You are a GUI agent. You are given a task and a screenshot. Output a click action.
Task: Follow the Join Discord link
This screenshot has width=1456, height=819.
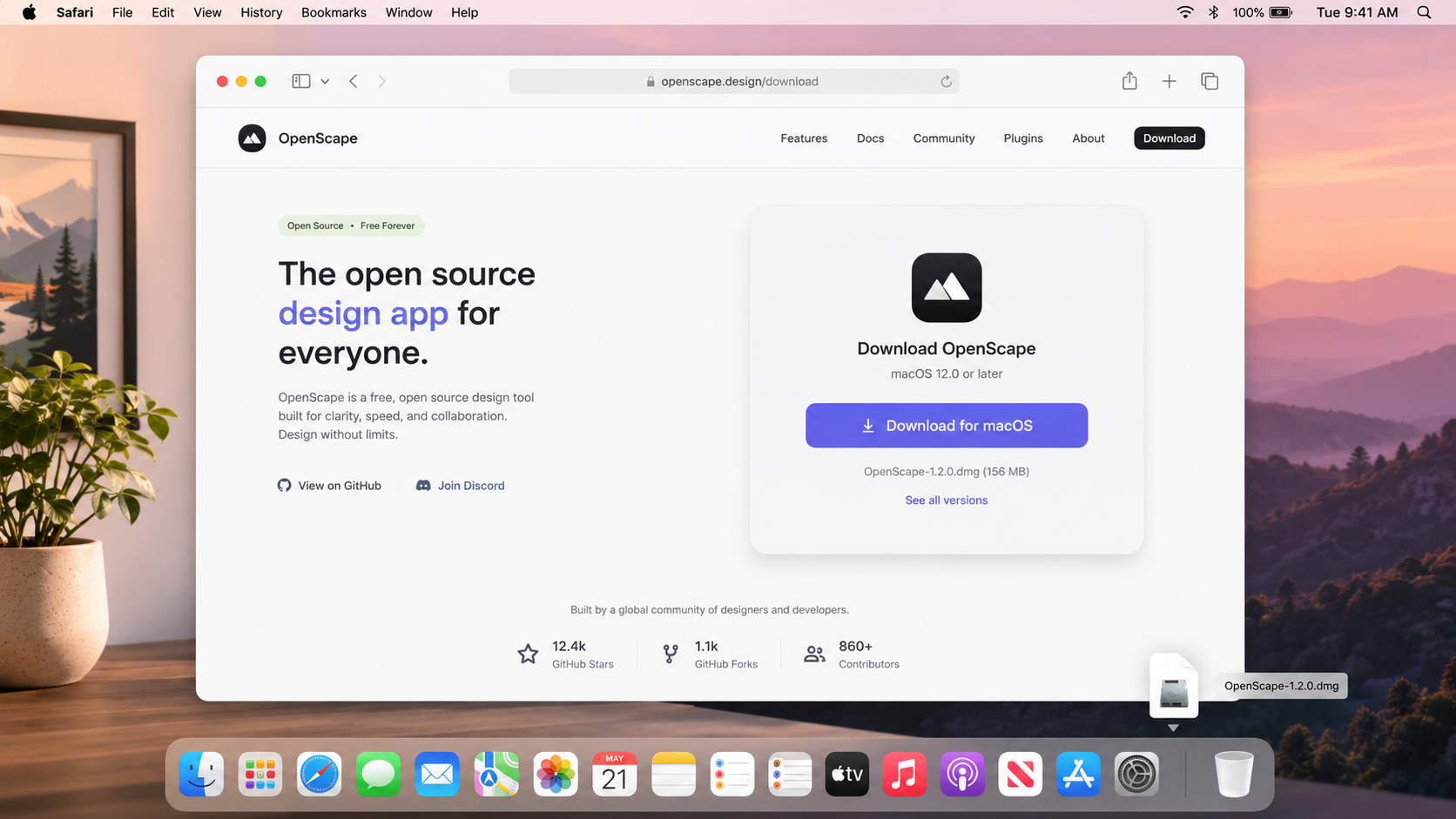[x=461, y=486]
